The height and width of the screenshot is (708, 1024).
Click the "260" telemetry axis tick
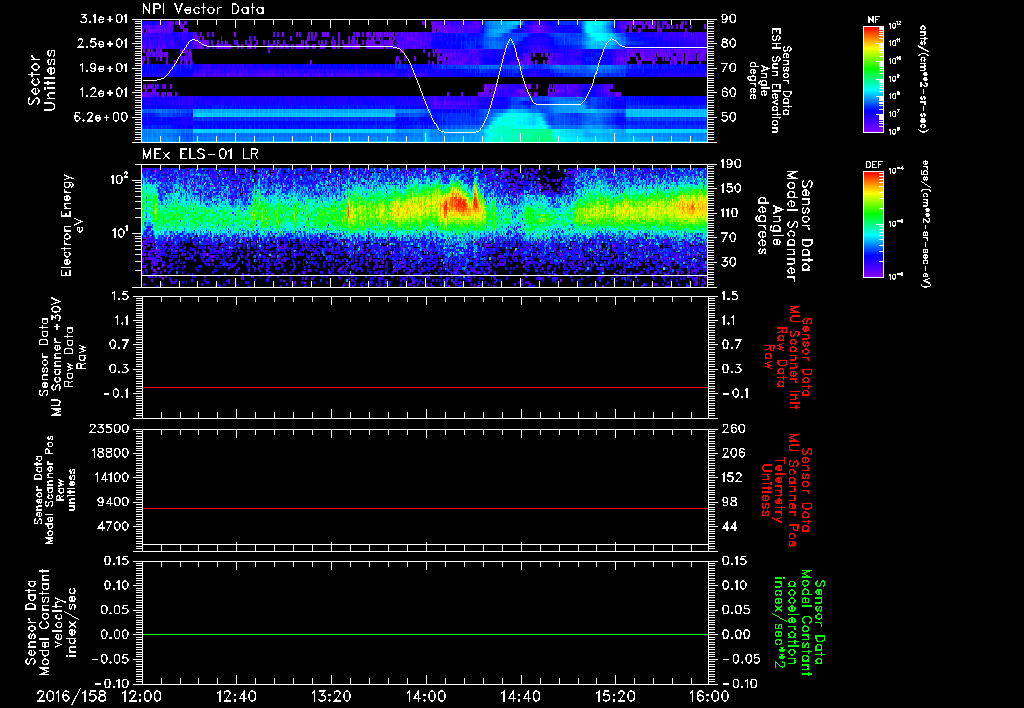tap(732, 429)
